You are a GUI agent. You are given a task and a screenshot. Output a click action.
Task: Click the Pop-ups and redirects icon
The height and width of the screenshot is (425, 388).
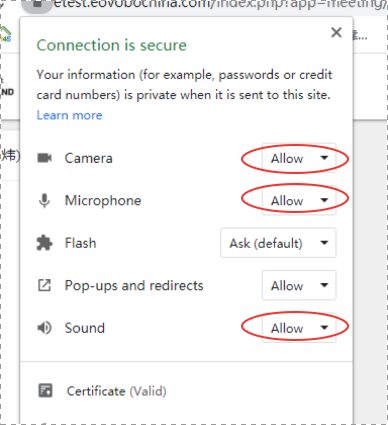click(x=44, y=286)
